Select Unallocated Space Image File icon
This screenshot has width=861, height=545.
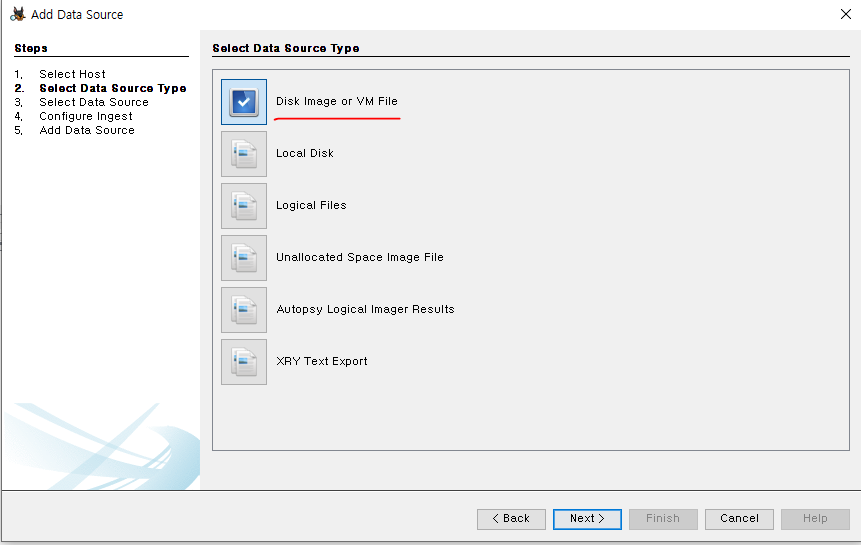(244, 258)
